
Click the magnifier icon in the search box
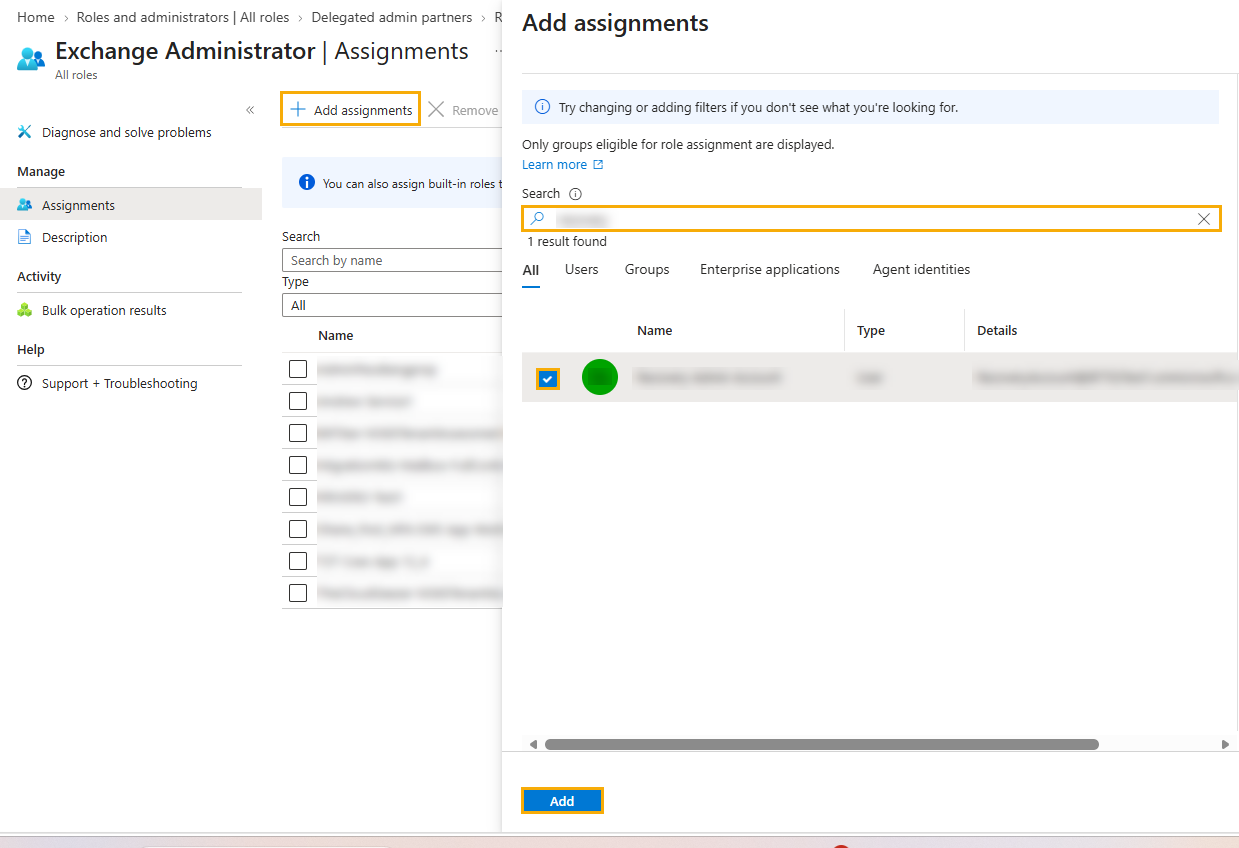coord(537,219)
